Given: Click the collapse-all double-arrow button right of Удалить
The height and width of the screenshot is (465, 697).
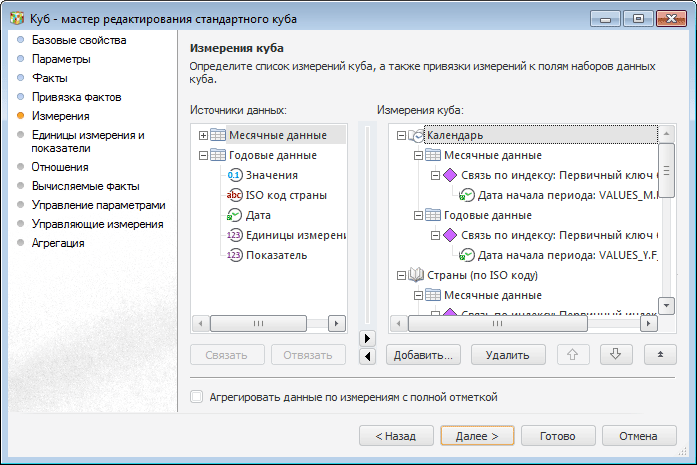Looking at the screenshot, I should tap(661, 354).
